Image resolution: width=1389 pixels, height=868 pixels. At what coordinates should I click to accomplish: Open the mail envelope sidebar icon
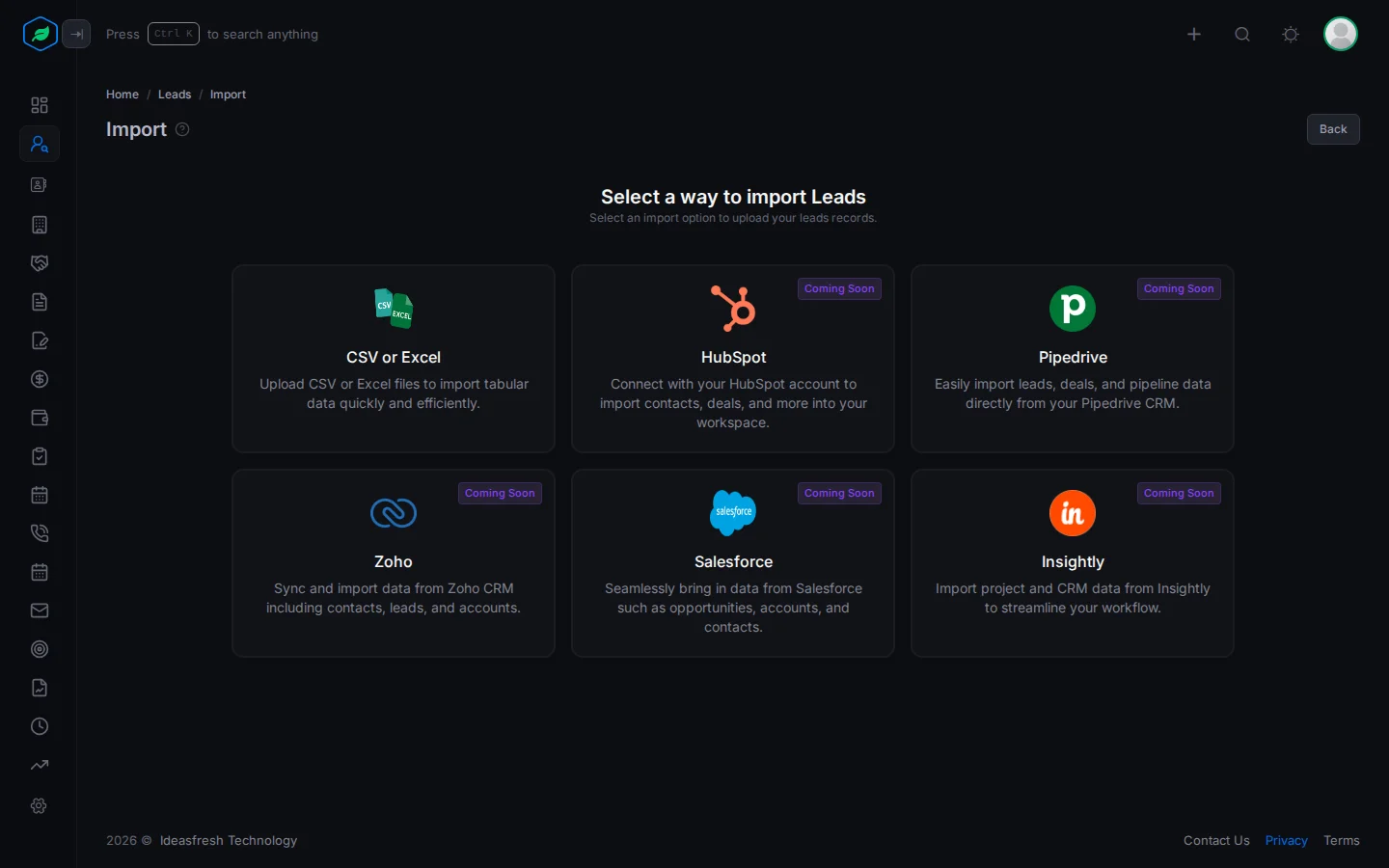[40, 610]
